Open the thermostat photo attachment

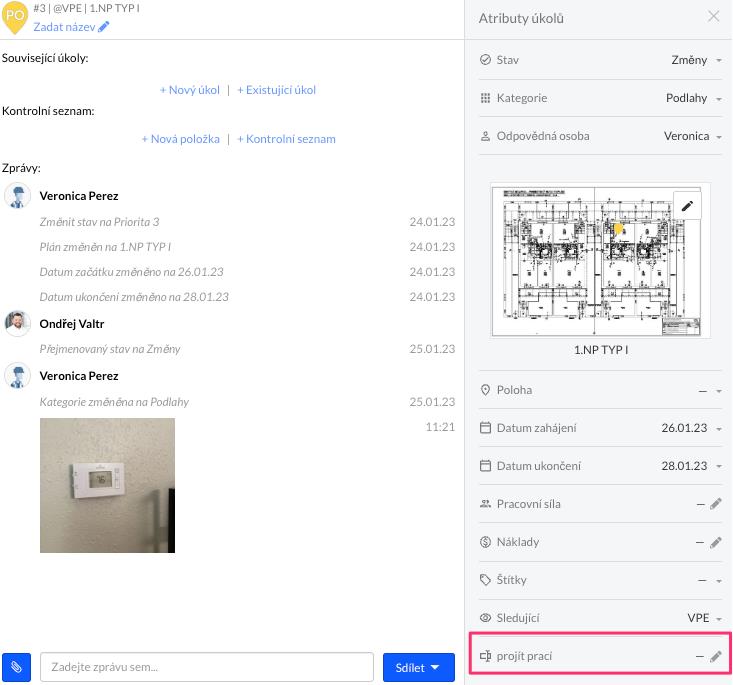108,485
